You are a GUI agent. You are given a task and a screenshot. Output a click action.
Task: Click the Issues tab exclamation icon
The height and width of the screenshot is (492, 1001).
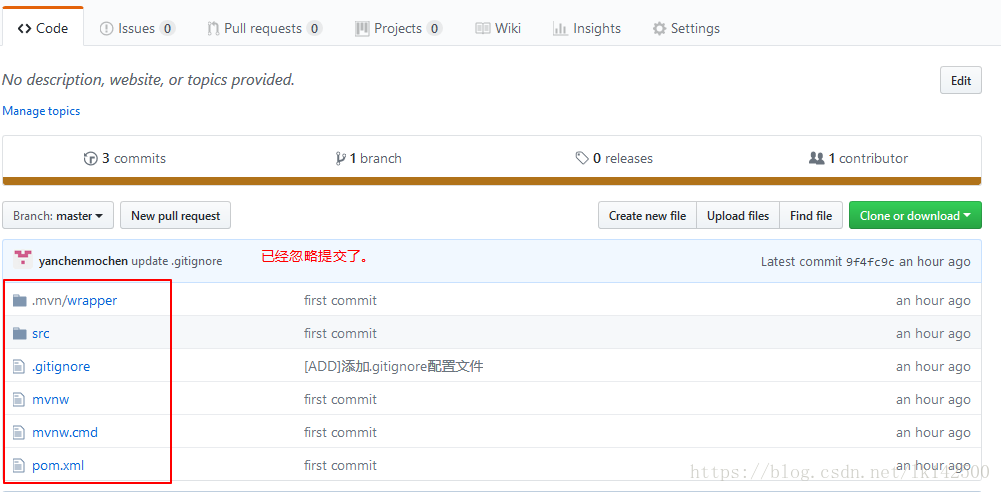tap(107, 28)
